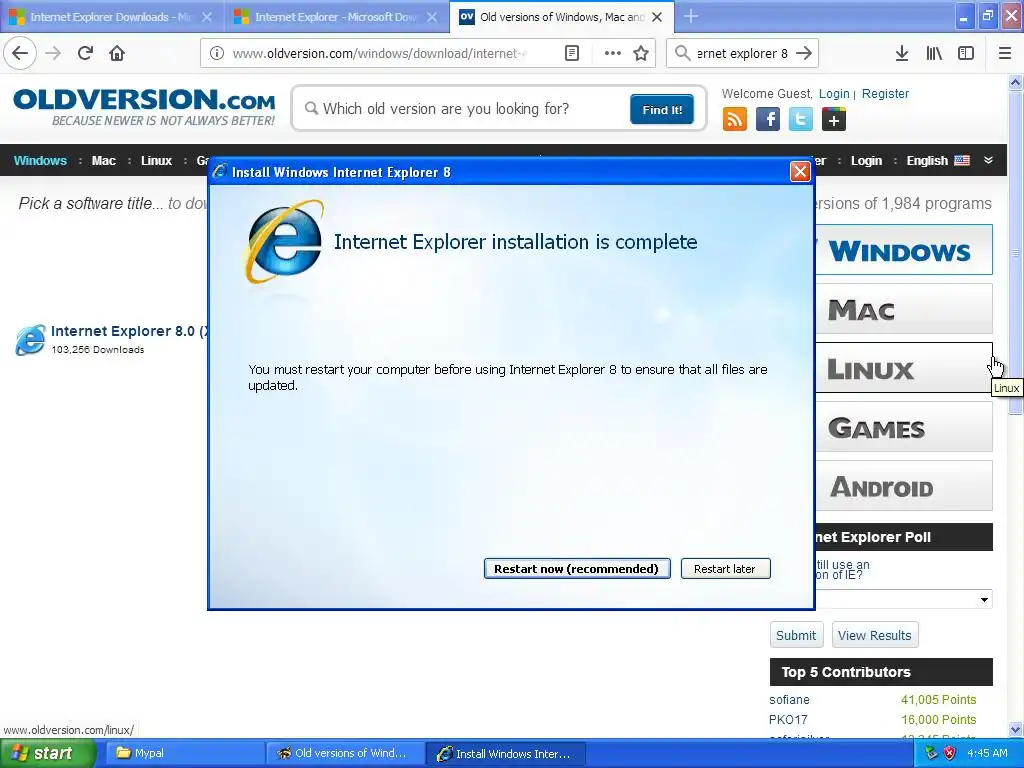
Task: Expand the navigation bar chevron
Action: 988,160
